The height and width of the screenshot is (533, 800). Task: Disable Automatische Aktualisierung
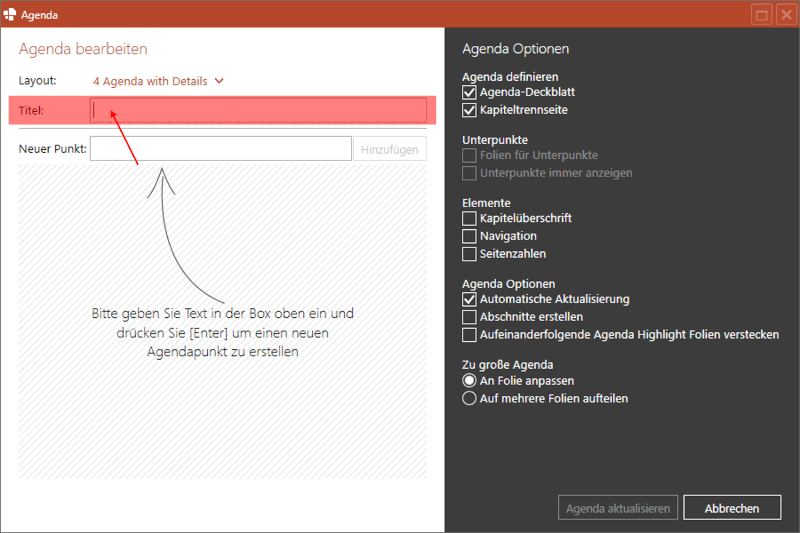pyautogui.click(x=470, y=299)
